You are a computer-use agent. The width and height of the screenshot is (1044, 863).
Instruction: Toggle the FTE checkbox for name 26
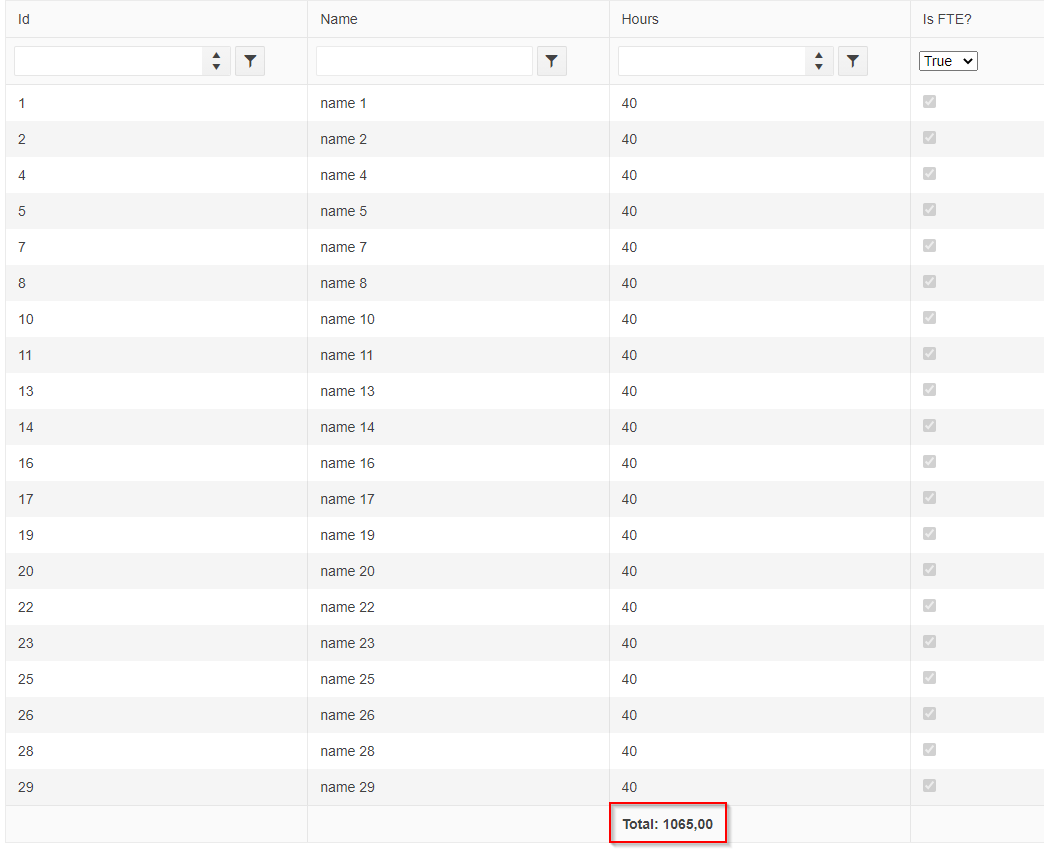[929, 713]
